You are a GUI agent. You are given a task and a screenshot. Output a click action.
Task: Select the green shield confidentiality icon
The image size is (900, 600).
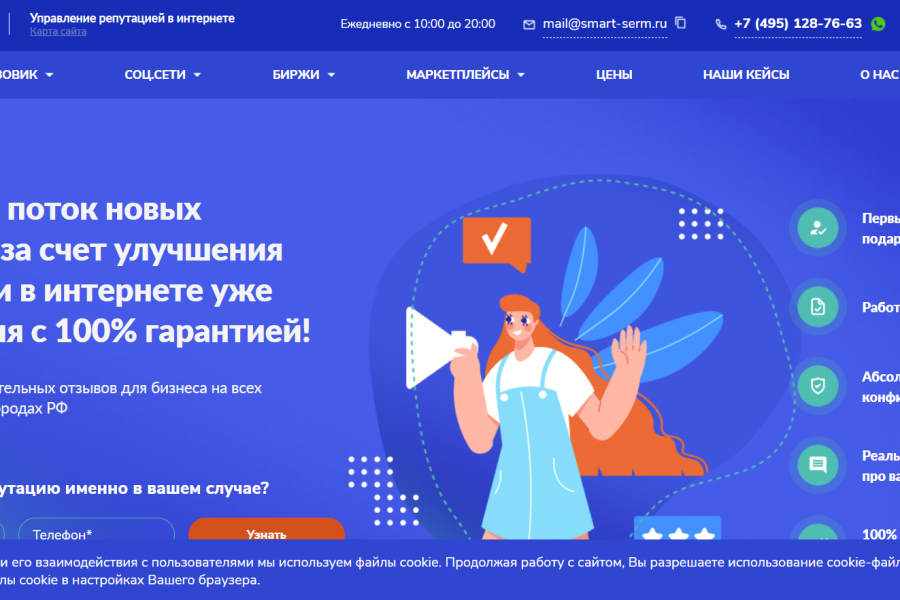tap(817, 386)
